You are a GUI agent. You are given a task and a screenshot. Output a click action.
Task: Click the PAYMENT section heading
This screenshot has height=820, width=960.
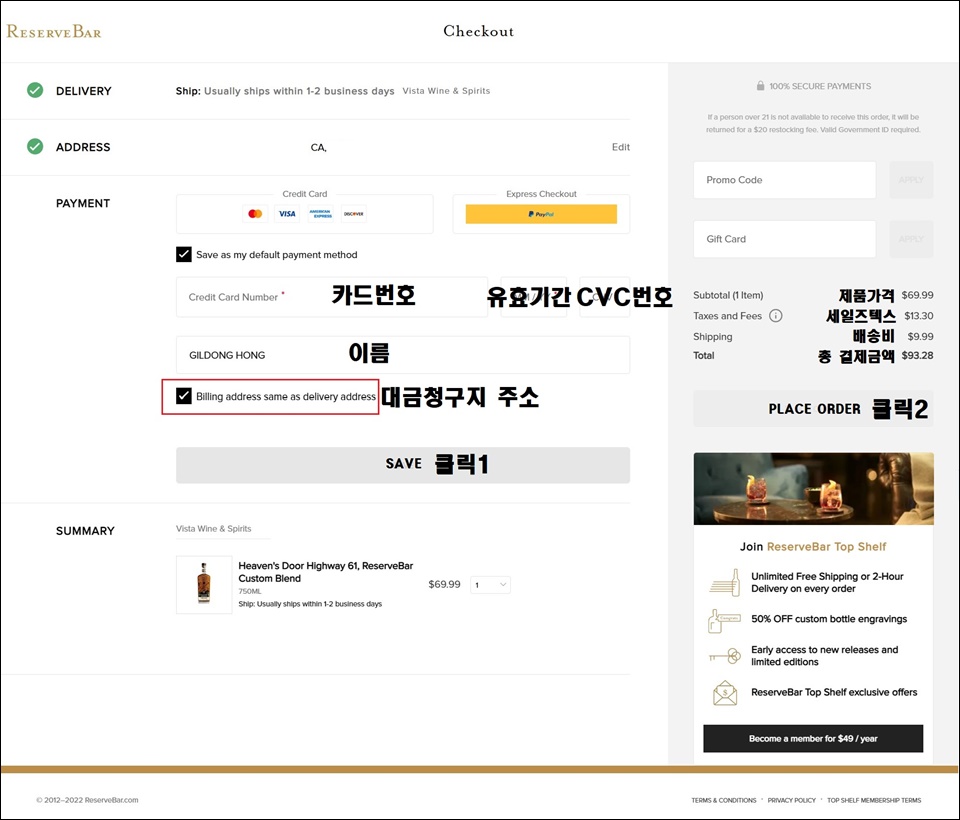[83, 203]
